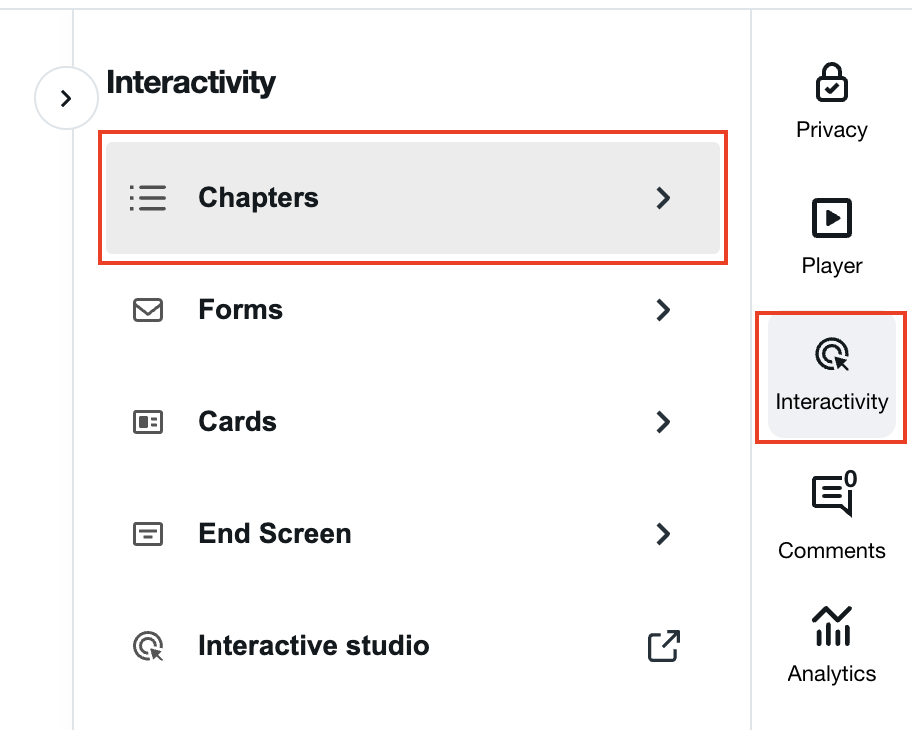Expand the End Screen chevron arrow

click(663, 533)
